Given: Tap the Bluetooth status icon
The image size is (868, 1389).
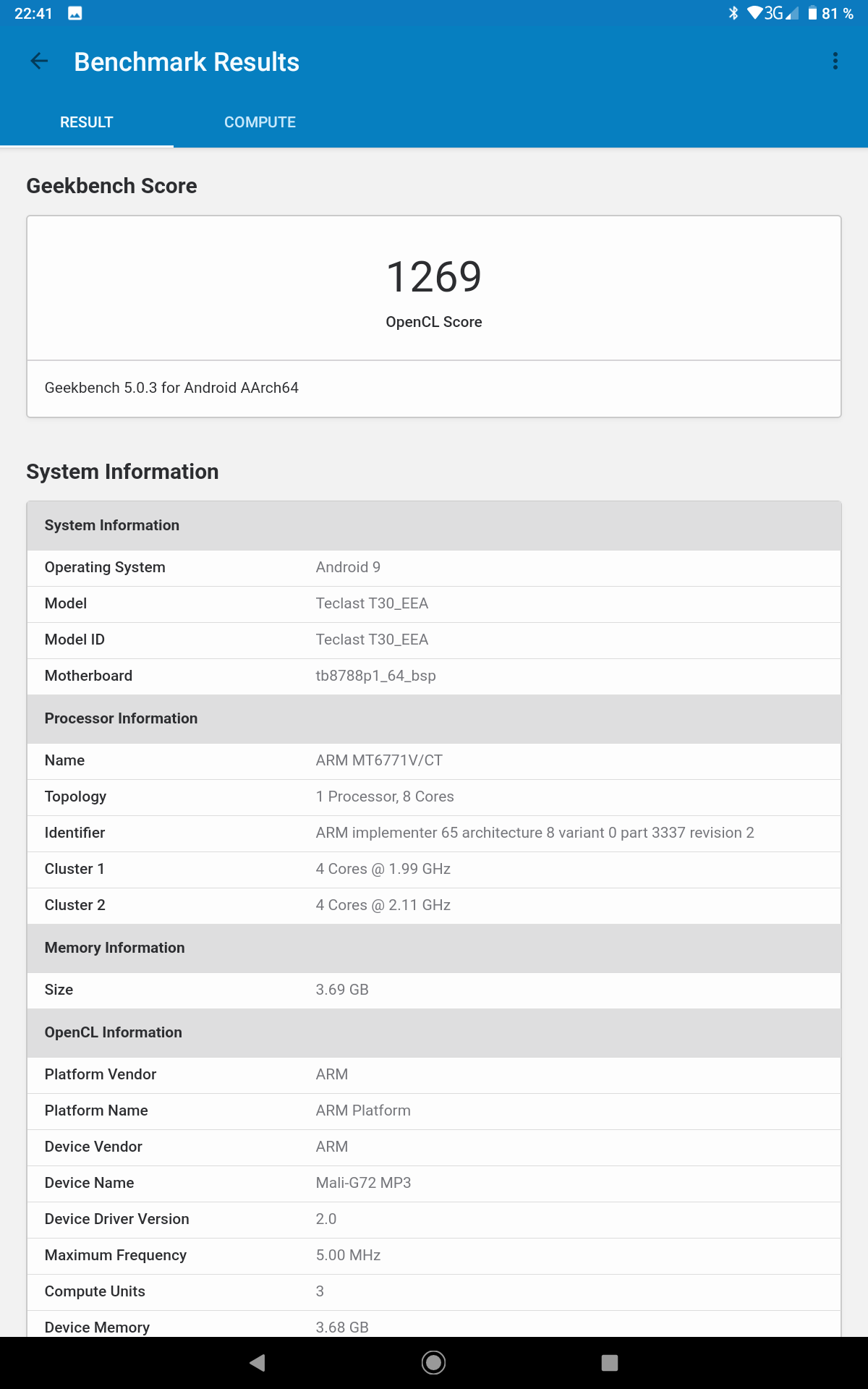Looking at the screenshot, I should coord(733,13).
